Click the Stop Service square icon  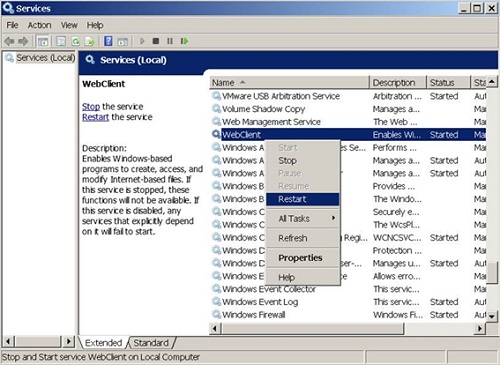[x=156, y=41]
